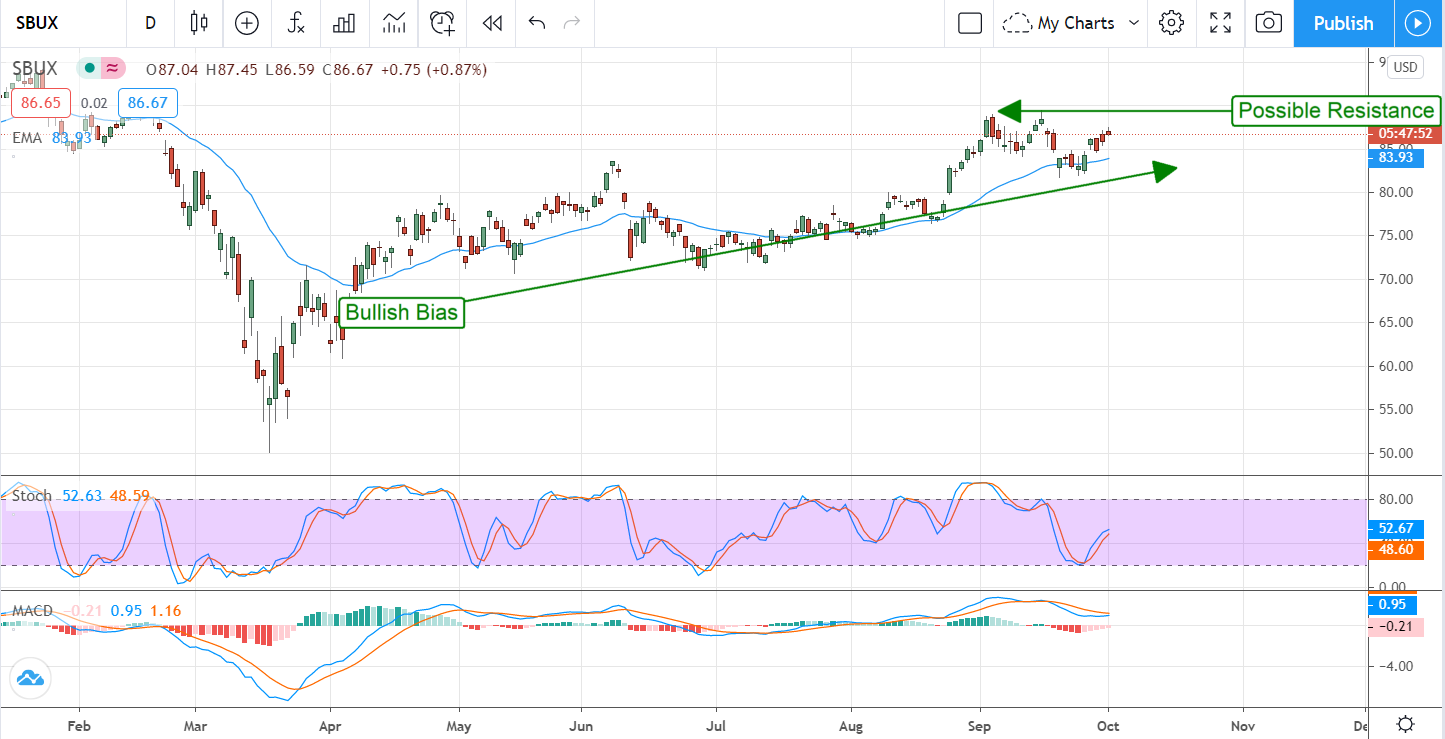
Task: Change the D time interval
Action: (x=150, y=23)
